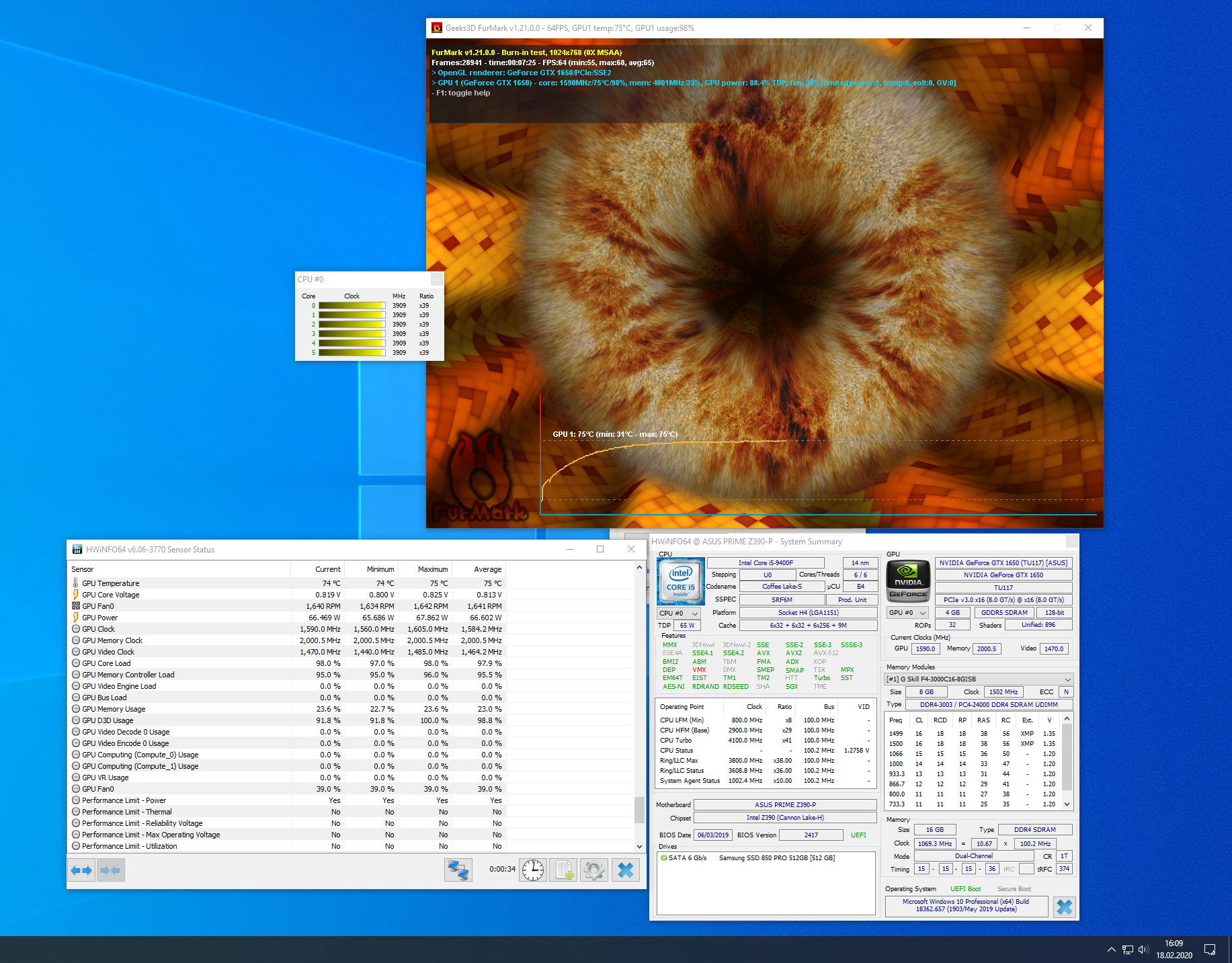Open the taskbar volume speaker icon
Screen dimensions: 1232x963
(x=1143, y=950)
